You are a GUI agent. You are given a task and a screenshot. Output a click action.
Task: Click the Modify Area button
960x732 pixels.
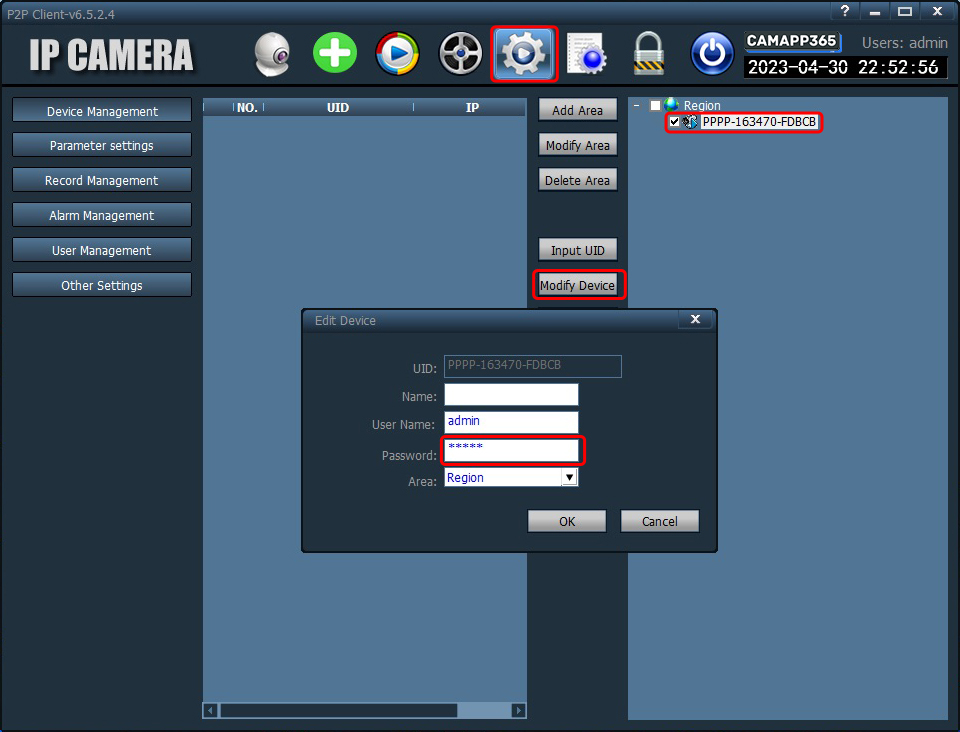pyautogui.click(x=577, y=145)
